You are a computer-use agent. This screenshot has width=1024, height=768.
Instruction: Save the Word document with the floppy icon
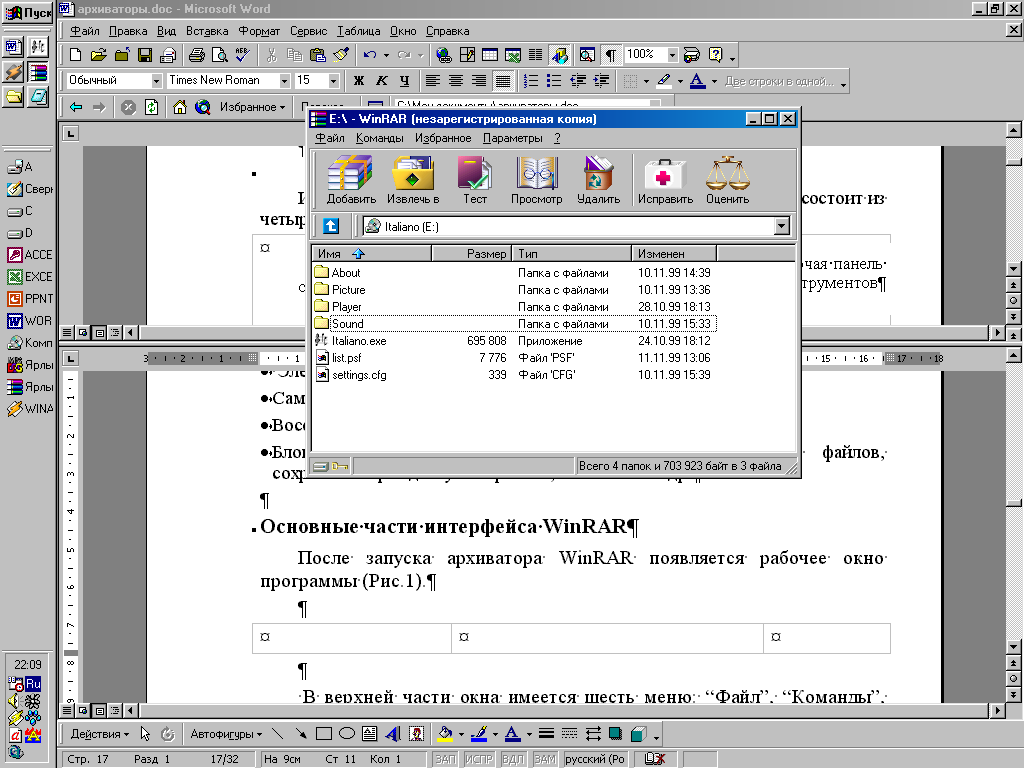pyautogui.click(x=145, y=55)
